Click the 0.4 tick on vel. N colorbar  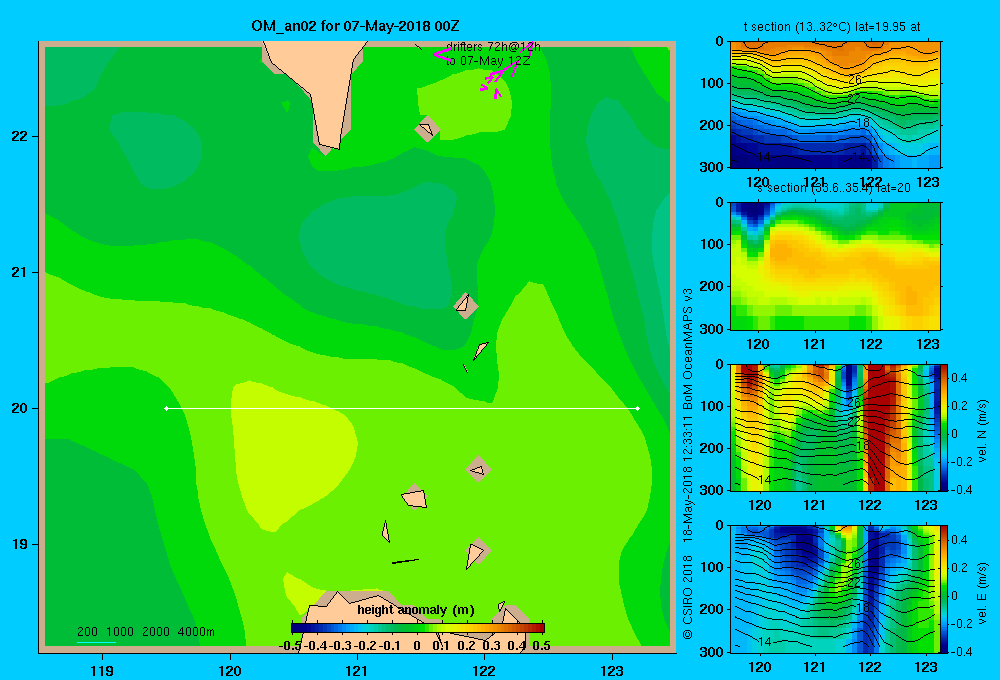[960, 378]
